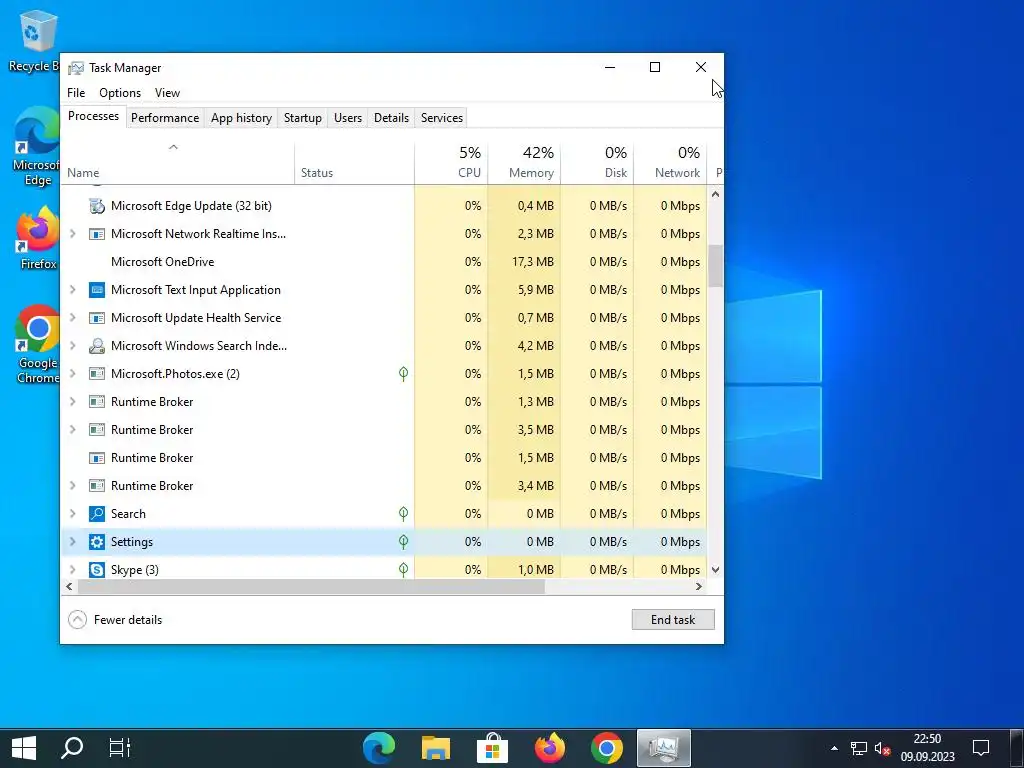Click the horizontal scrollbar left arrow

pos(69,586)
